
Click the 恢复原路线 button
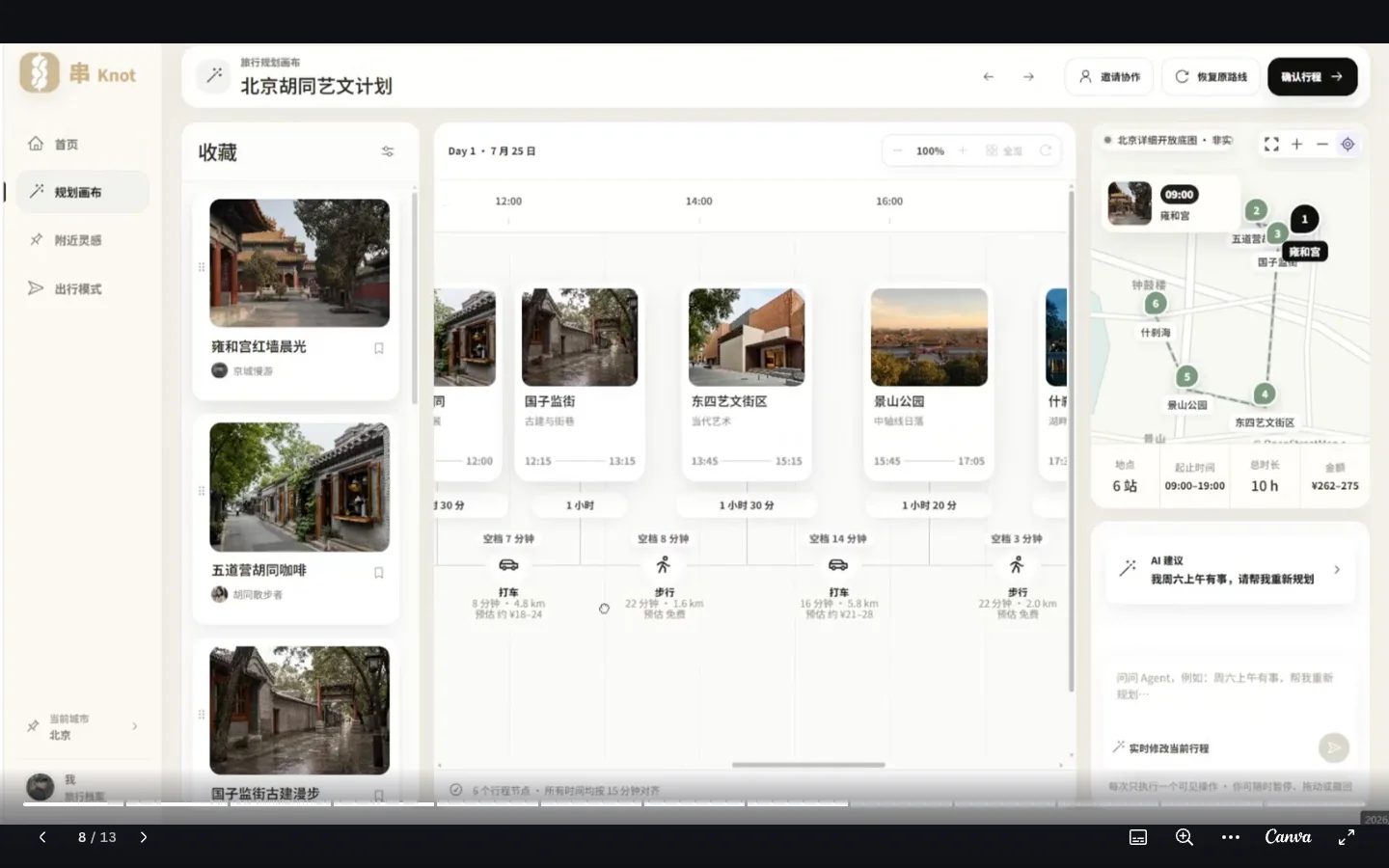pyautogui.click(x=1212, y=76)
